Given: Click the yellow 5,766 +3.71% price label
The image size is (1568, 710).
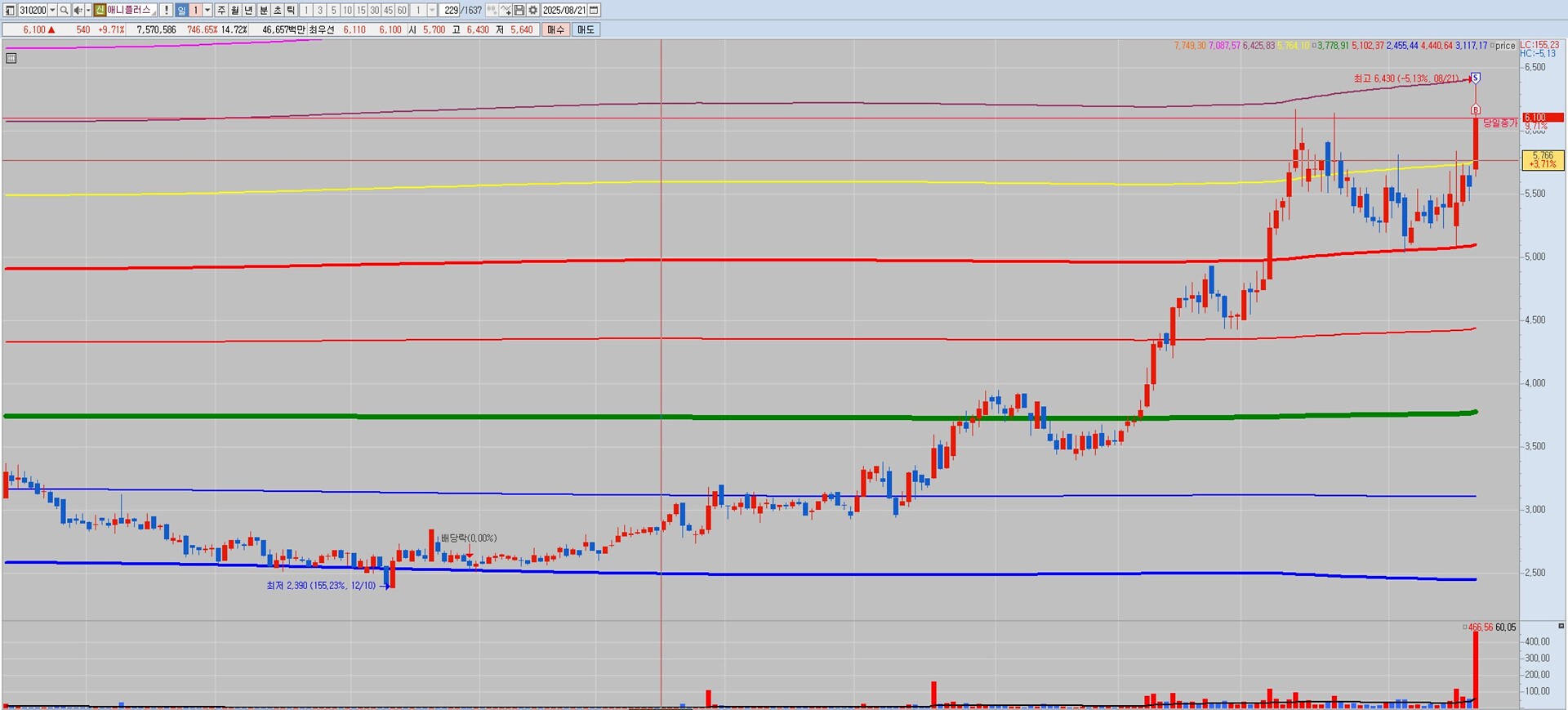Looking at the screenshot, I should [x=1543, y=160].
